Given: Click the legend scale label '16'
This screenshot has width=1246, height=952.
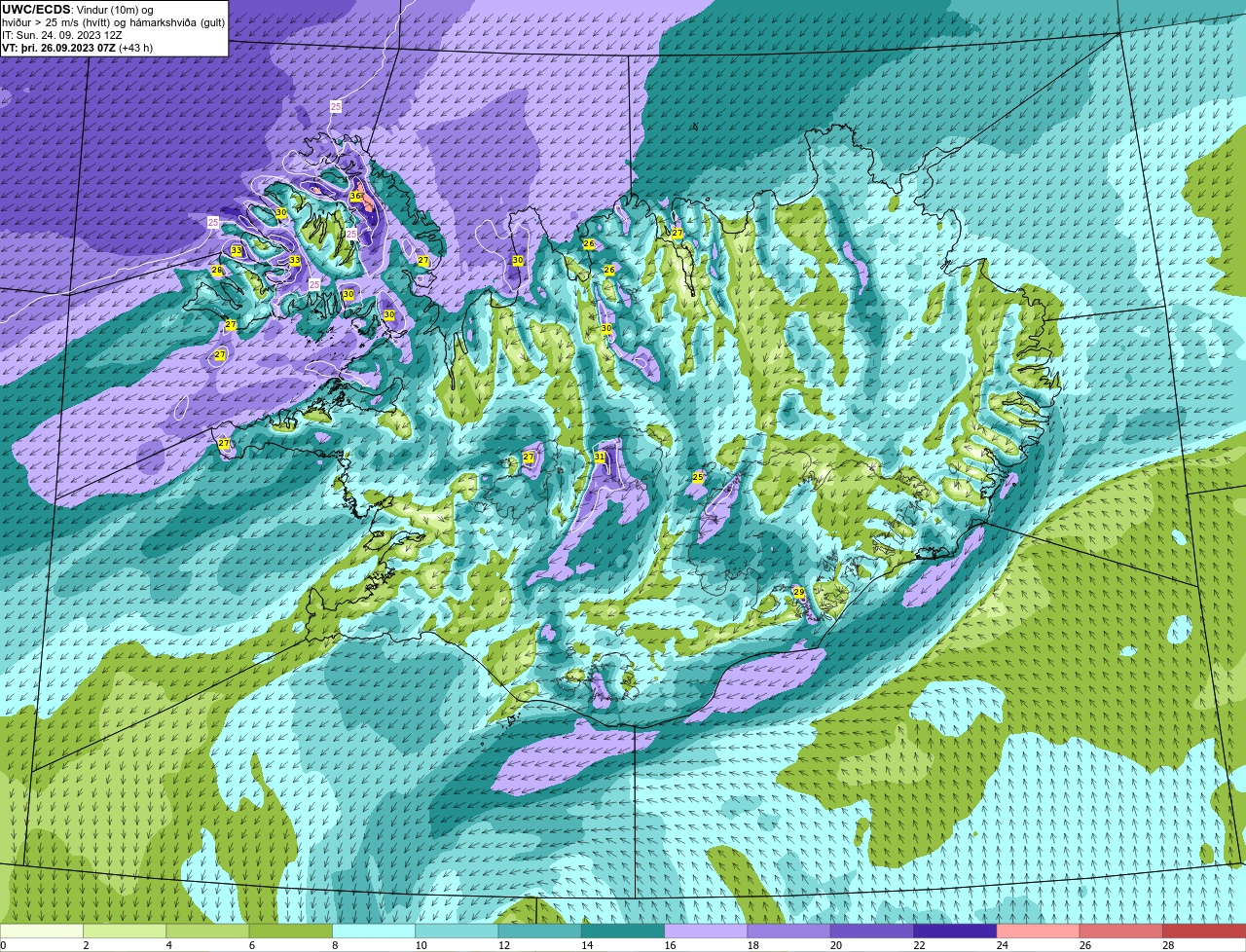Looking at the screenshot, I should coord(671,945).
